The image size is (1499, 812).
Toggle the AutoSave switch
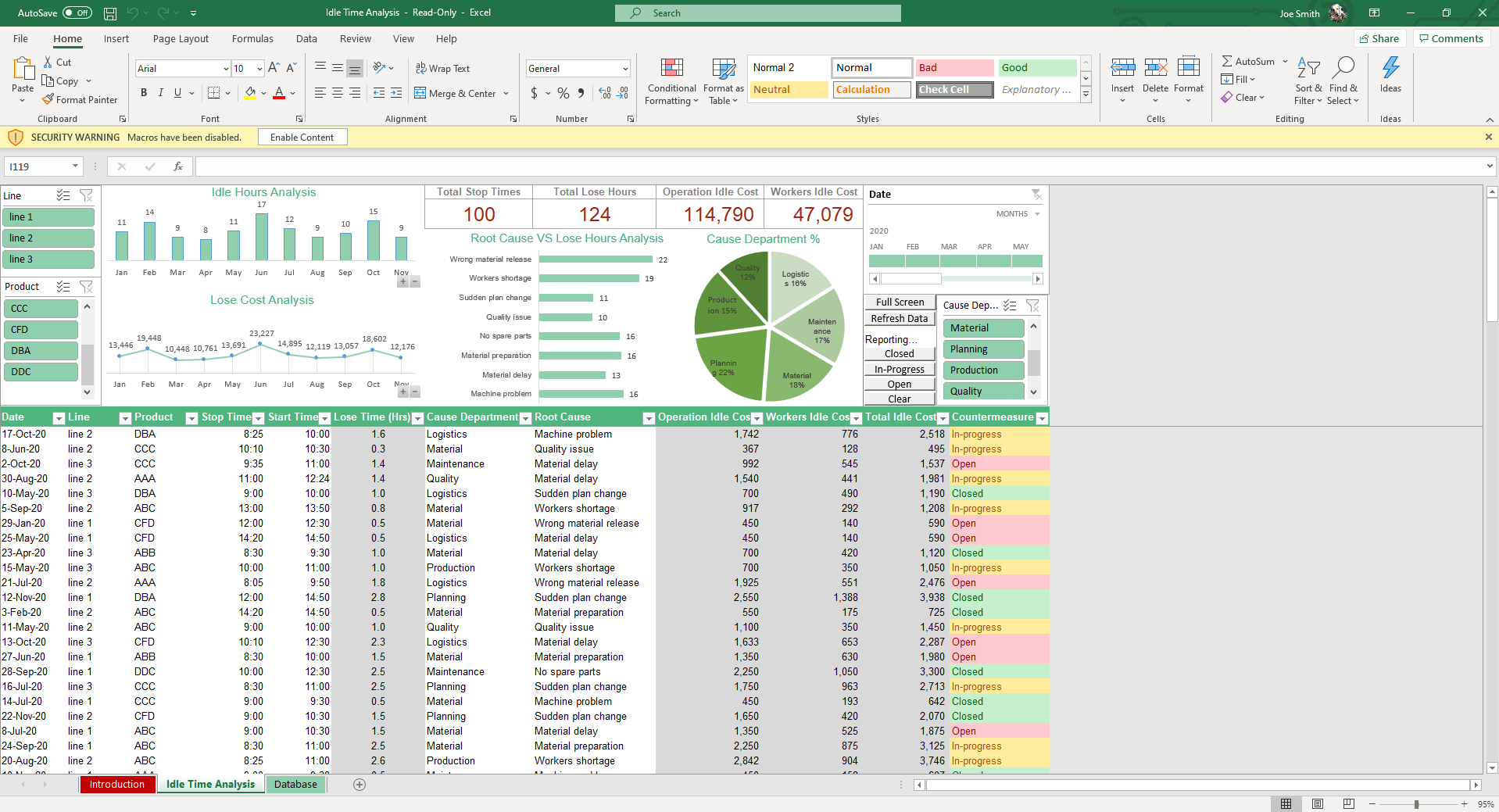(x=77, y=13)
